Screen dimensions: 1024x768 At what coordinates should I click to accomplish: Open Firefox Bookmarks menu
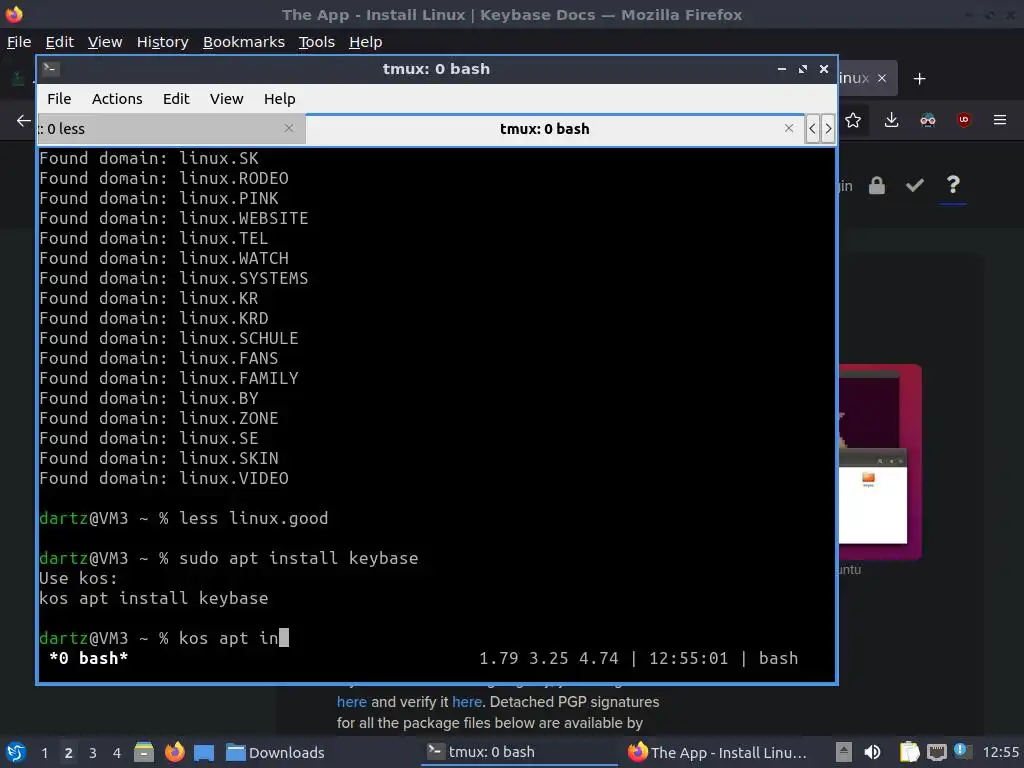pyautogui.click(x=244, y=42)
